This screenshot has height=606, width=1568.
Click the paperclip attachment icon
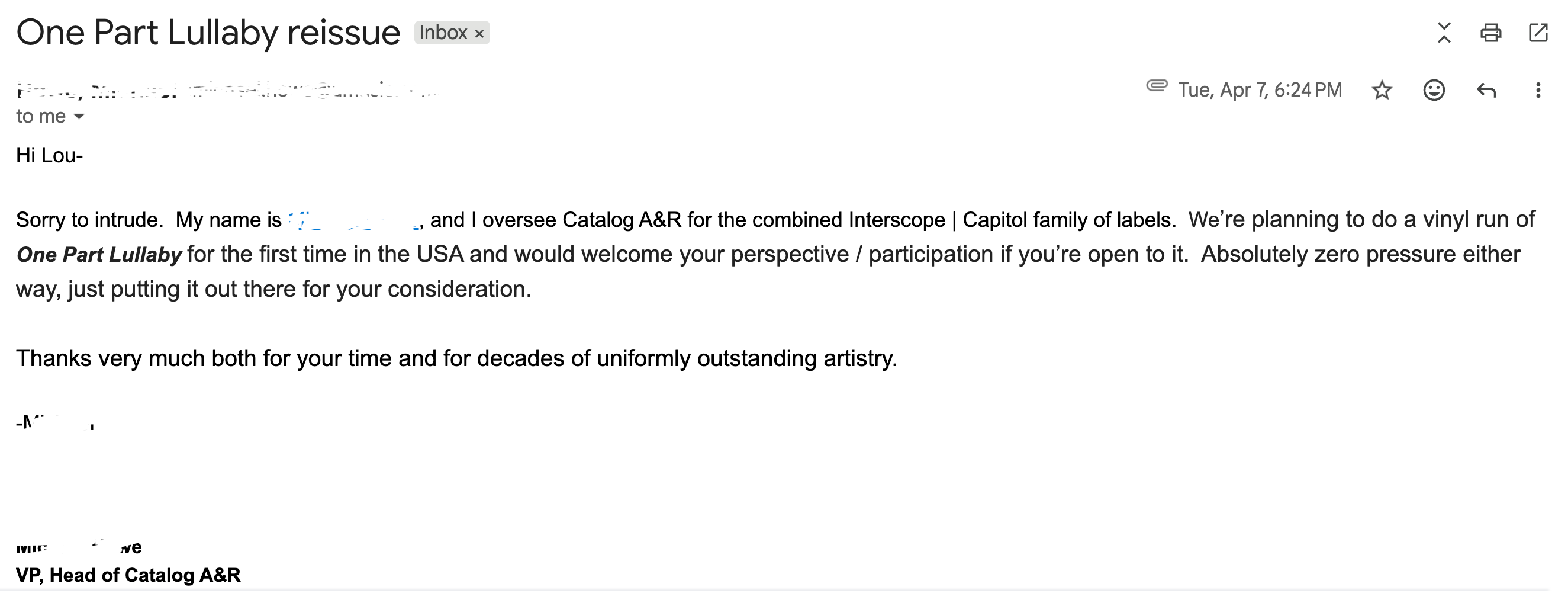[x=1157, y=86]
